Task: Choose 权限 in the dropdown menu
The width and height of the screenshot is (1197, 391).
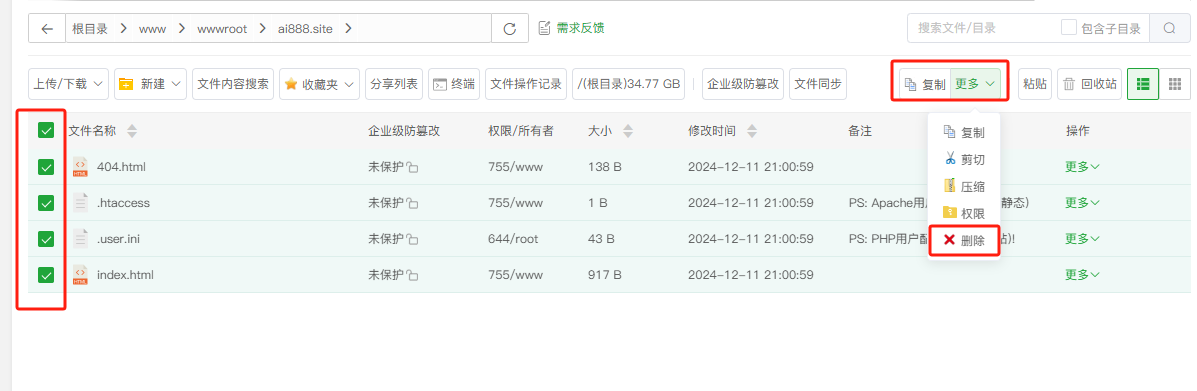Action: pyautogui.click(x=964, y=213)
